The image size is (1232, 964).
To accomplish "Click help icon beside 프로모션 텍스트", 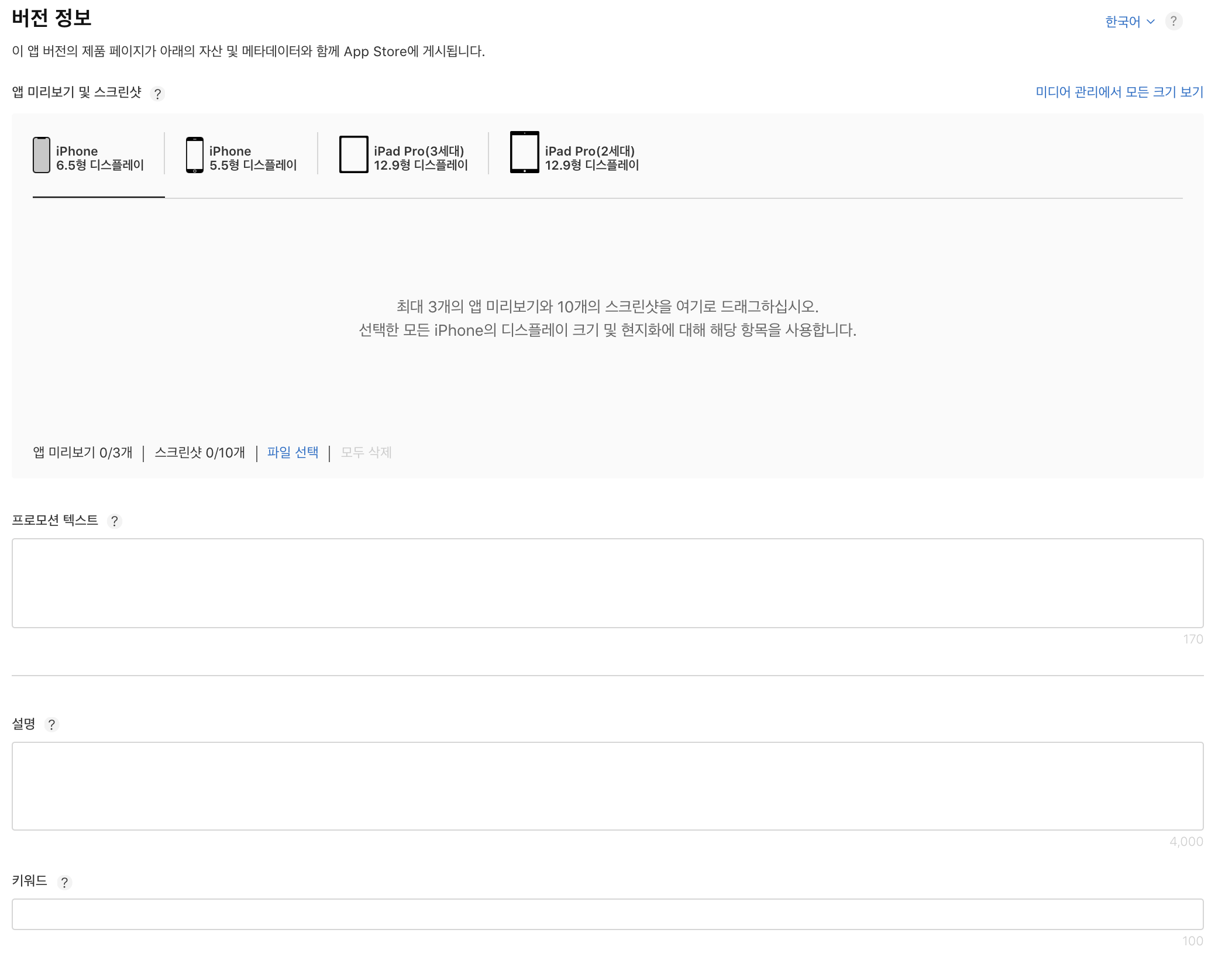I will pyautogui.click(x=115, y=521).
